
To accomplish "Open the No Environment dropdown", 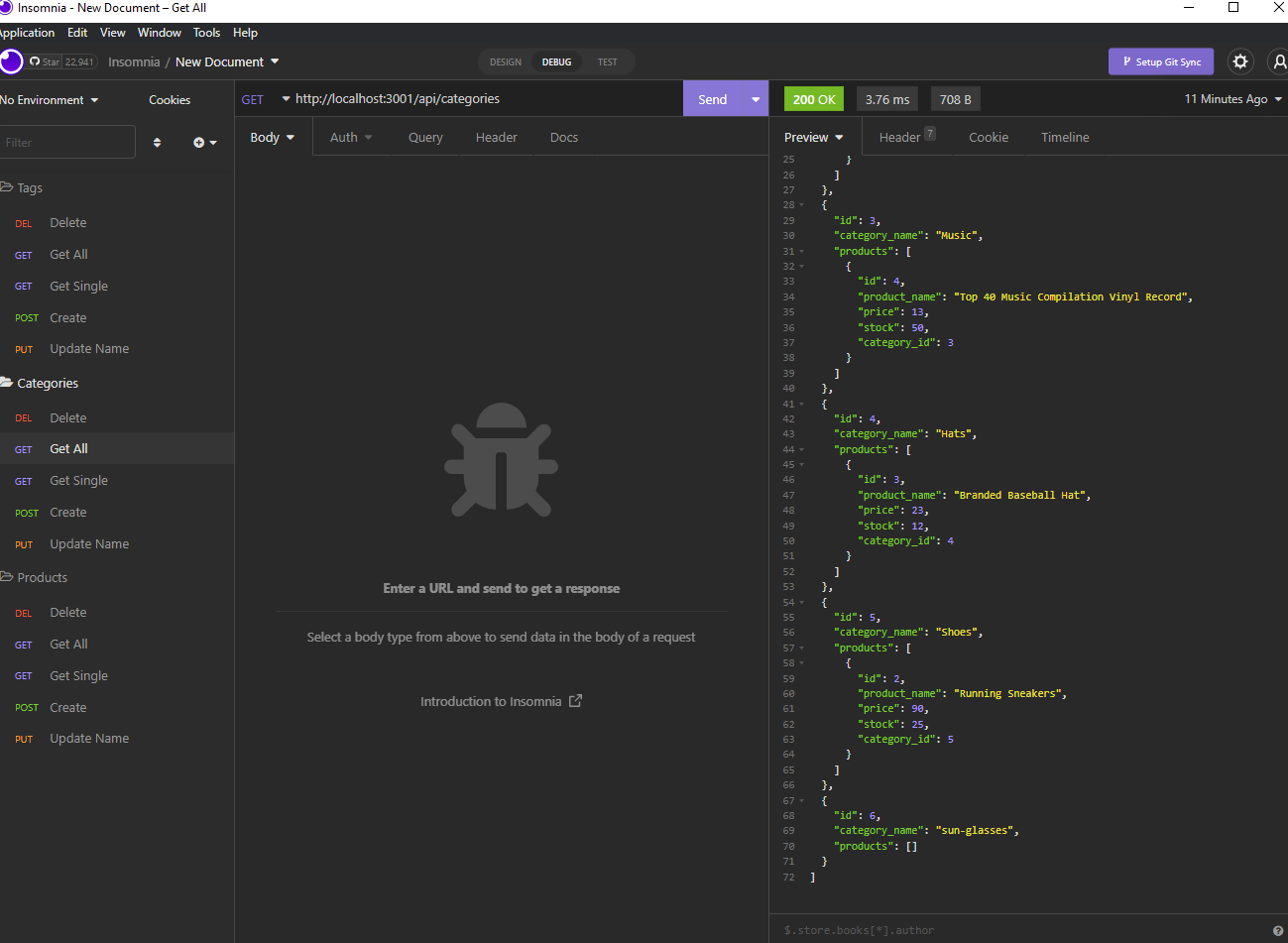I will coord(49,100).
